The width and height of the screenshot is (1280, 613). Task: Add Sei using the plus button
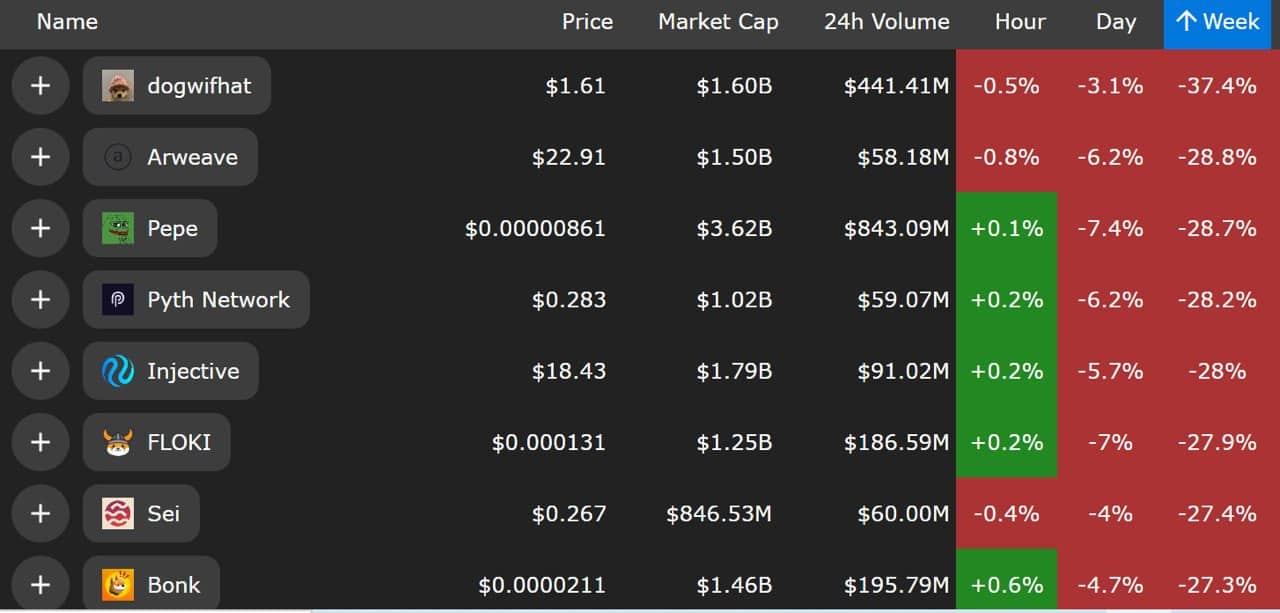pyautogui.click(x=40, y=514)
